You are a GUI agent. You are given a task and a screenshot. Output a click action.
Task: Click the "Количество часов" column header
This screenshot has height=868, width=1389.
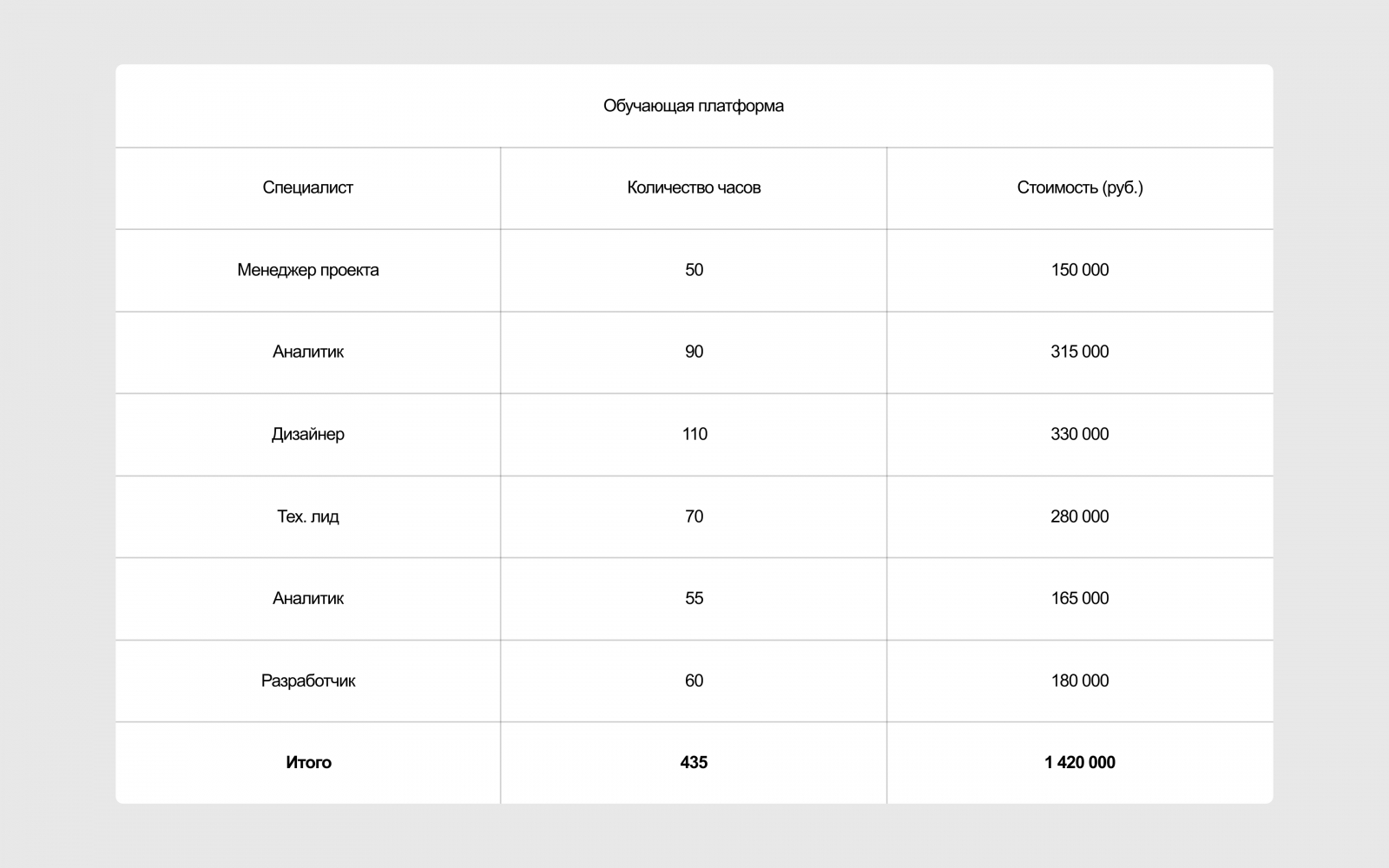click(x=694, y=187)
